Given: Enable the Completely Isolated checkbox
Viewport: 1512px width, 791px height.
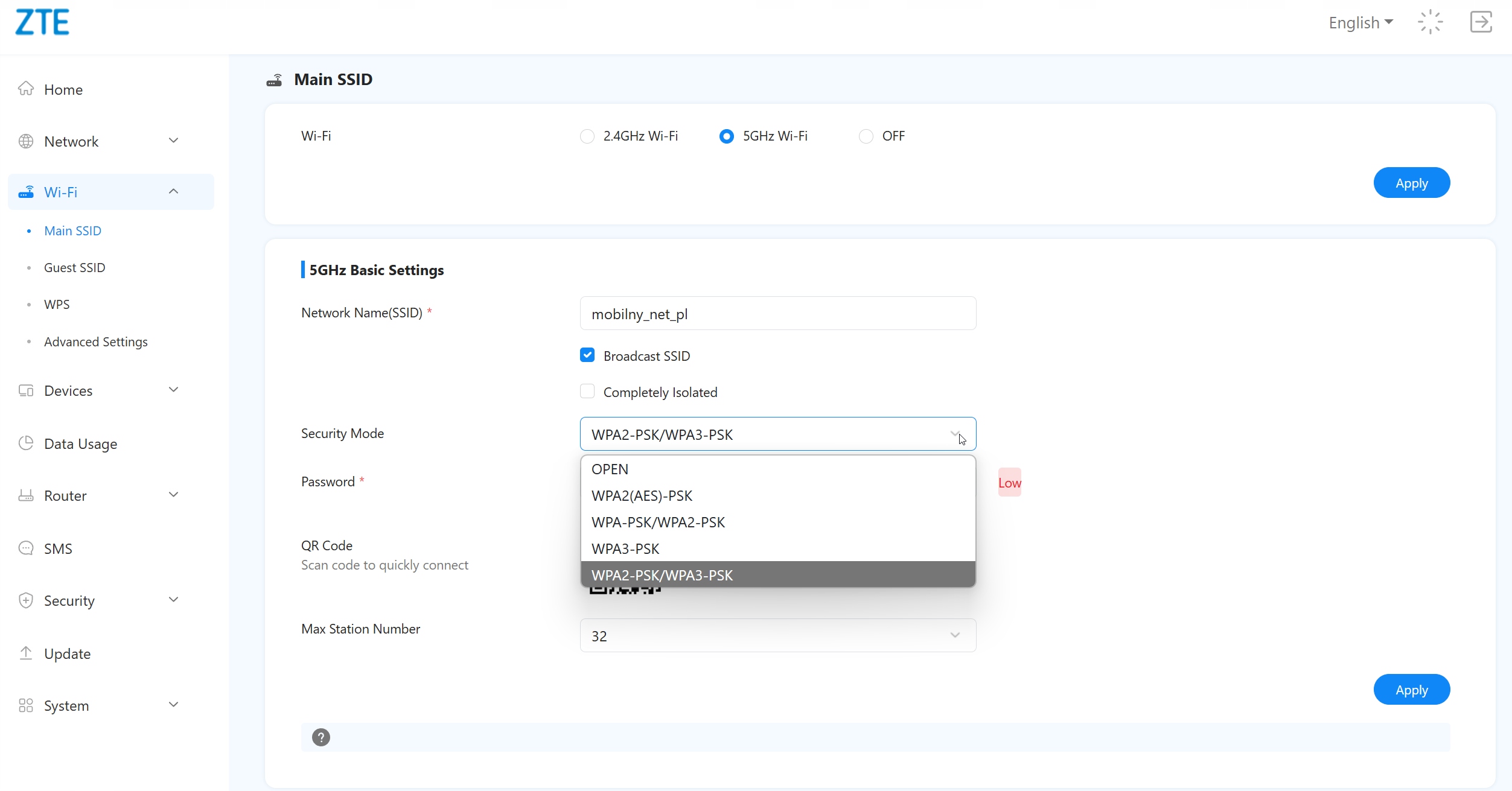Looking at the screenshot, I should coord(587,392).
